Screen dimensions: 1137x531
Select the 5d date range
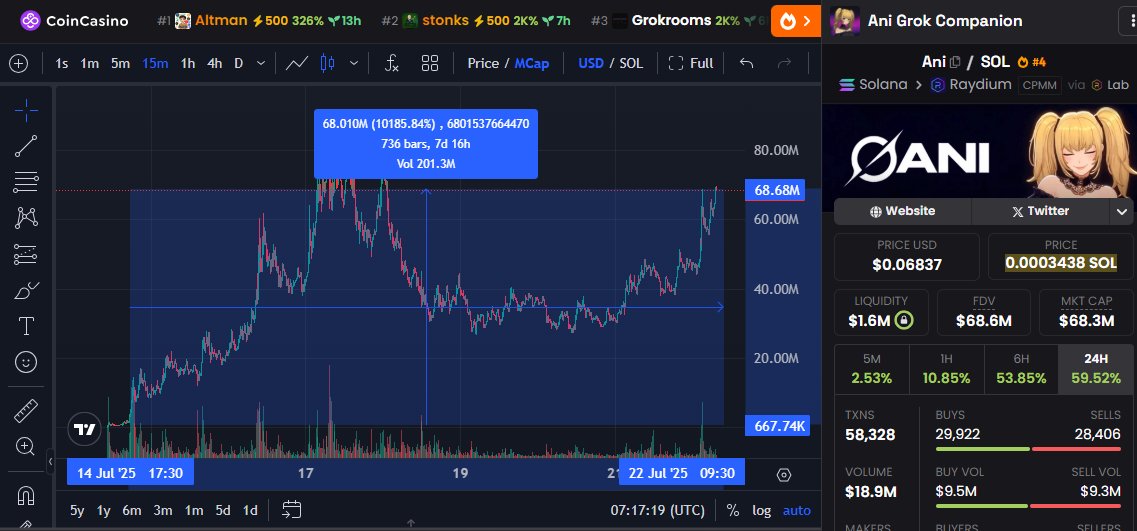tap(223, 511)
